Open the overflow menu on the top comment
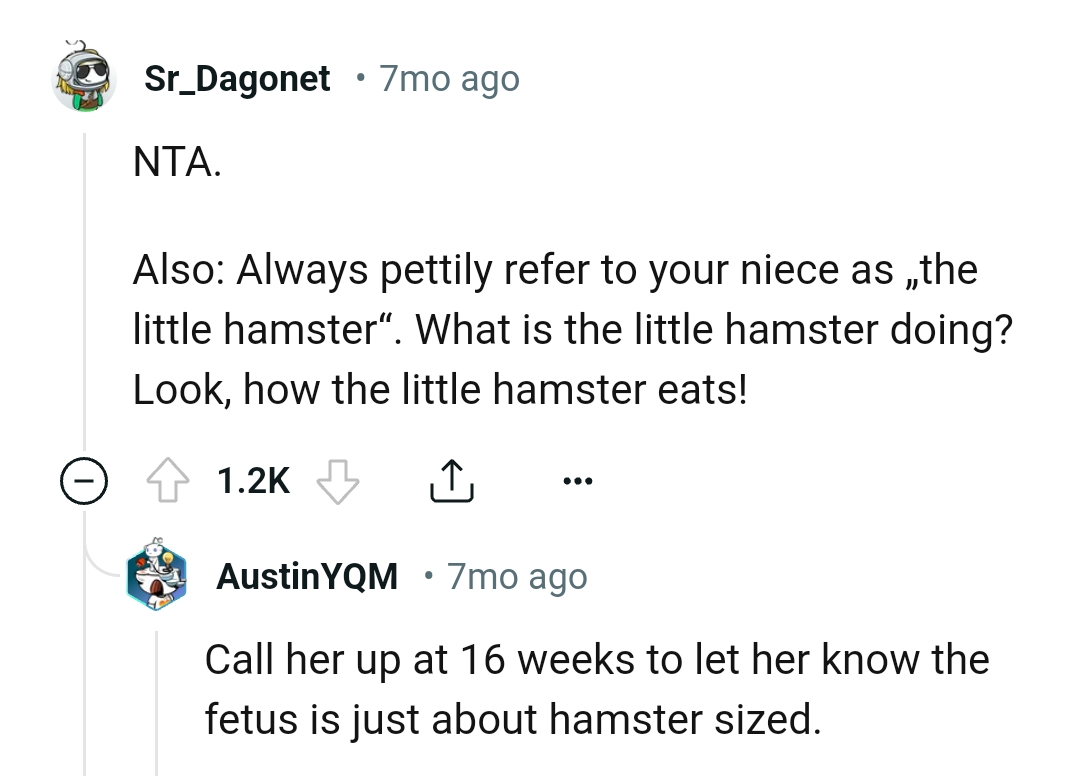 tap(577, 480)
